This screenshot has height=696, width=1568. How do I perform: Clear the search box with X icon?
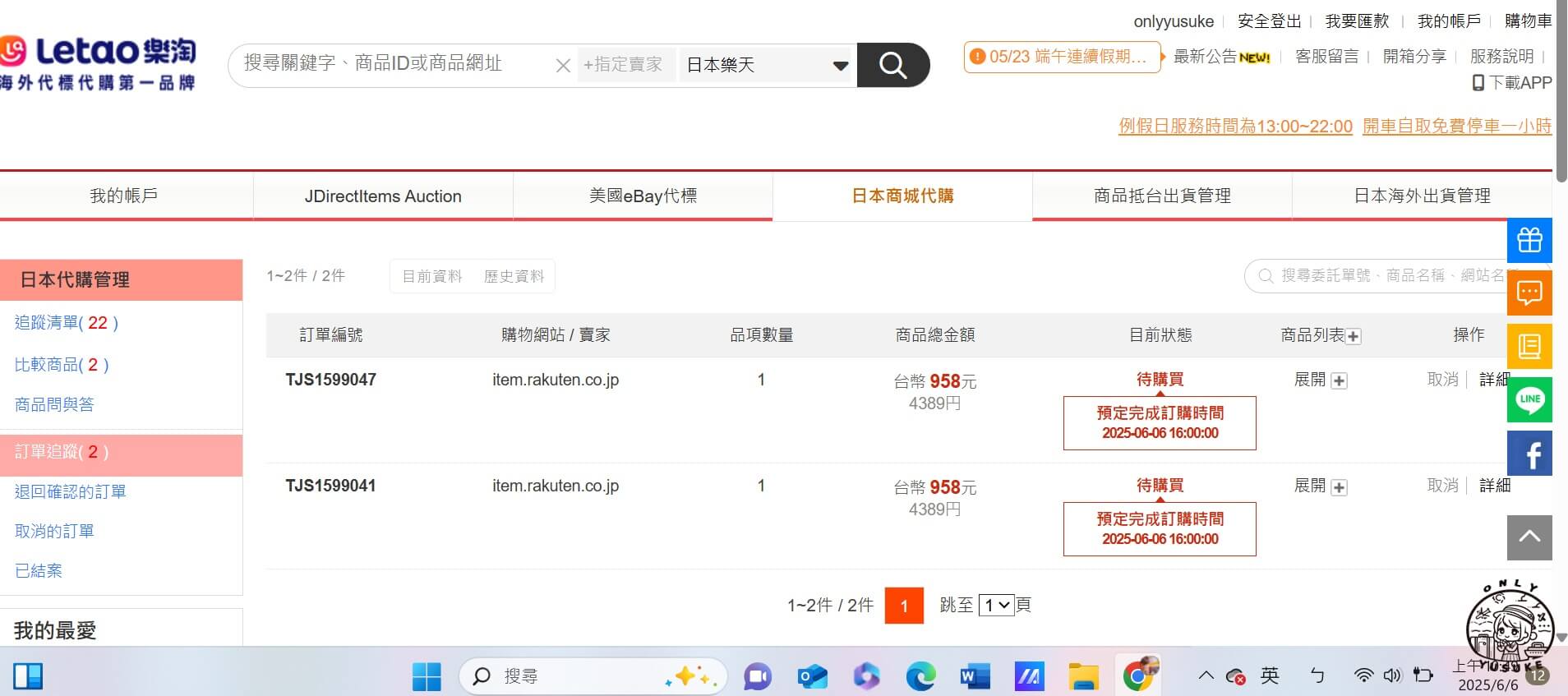[x=563, y=65]
